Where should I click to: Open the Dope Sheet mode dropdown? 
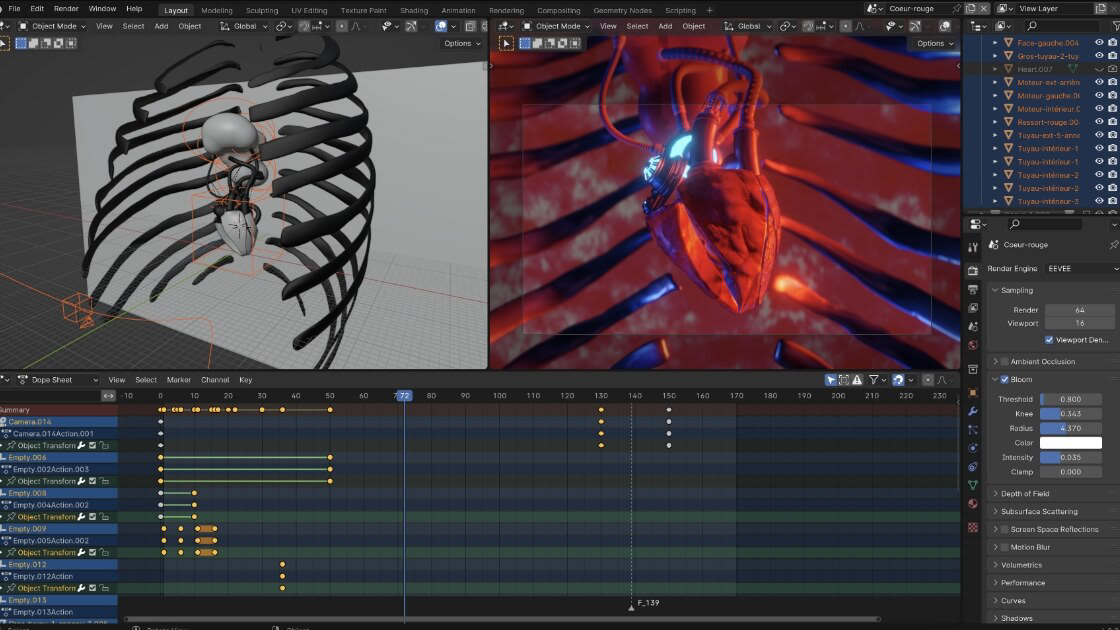coord(57,380)
